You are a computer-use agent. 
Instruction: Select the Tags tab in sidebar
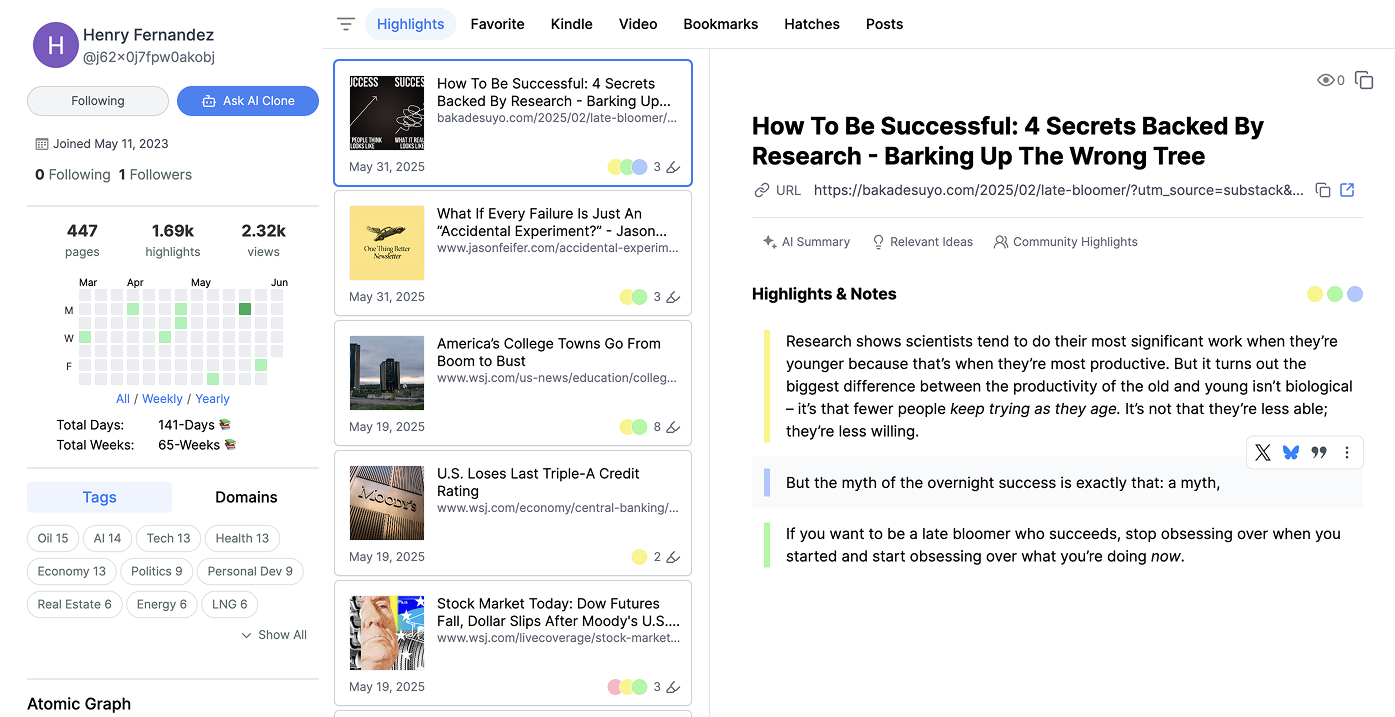point(99,497)
